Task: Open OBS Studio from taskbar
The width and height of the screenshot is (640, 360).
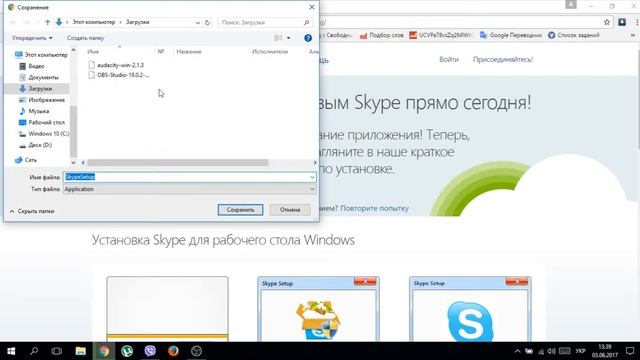Action: coord(197,351)
